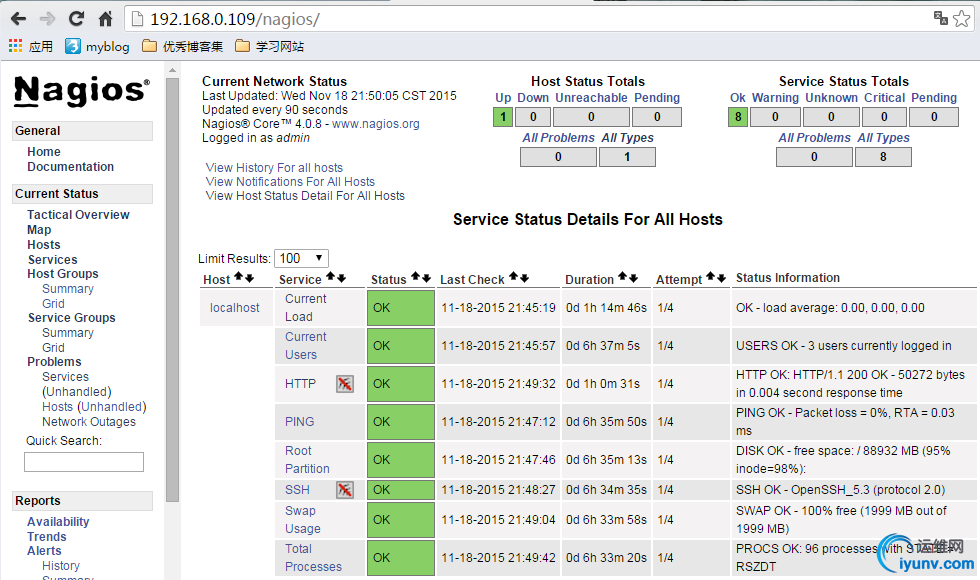
Task: Open the 优秀博客集 bookmark folder
Action: click(182, 46)
